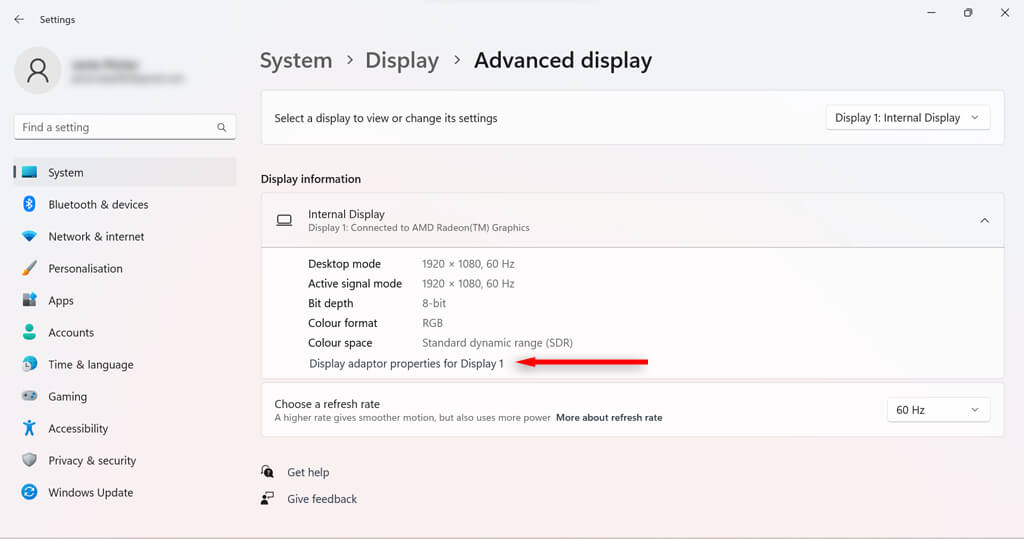Click the Get help link
The height and width of the screenshot is (539, 1024).
308,472
